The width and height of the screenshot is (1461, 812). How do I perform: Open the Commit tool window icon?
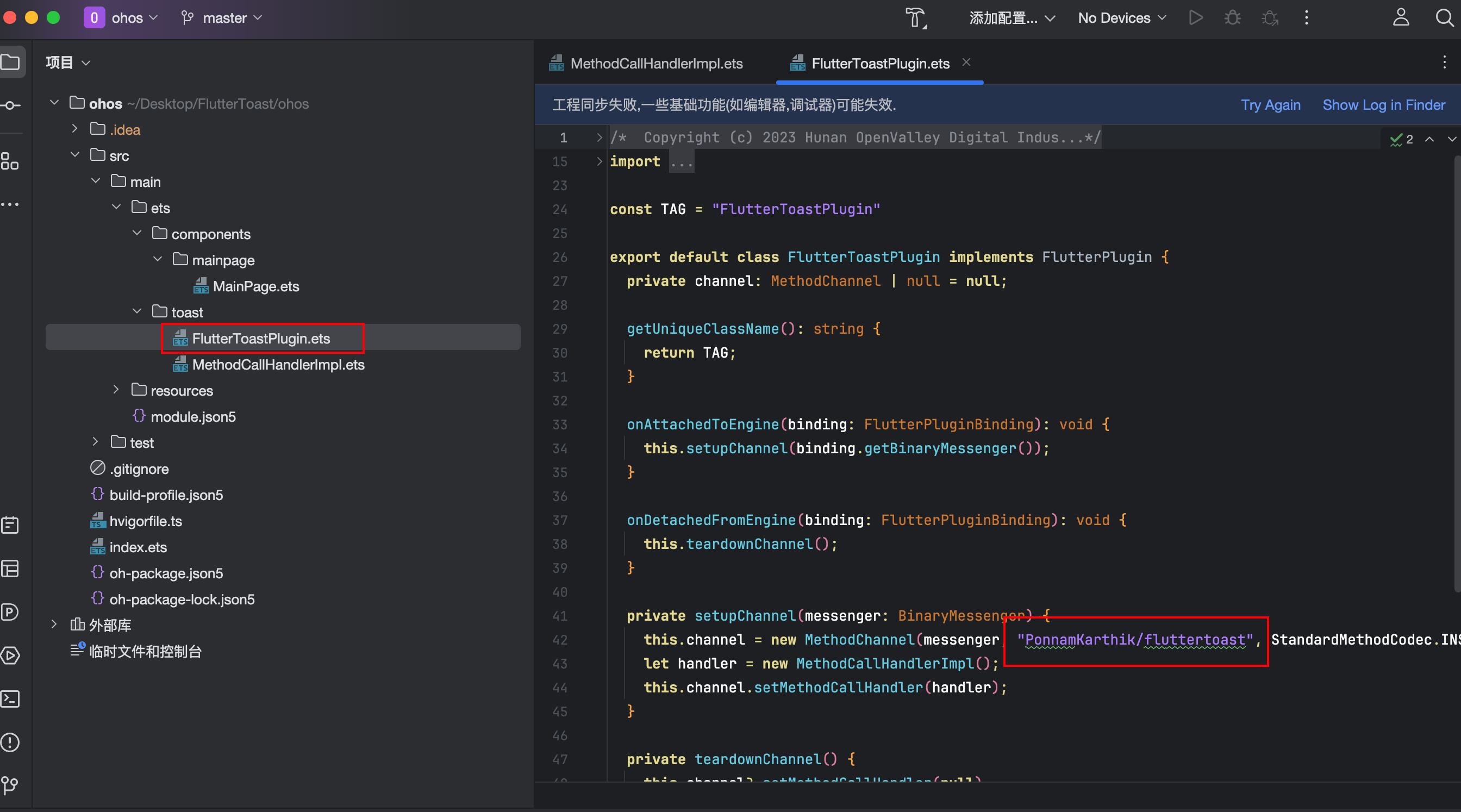tap(11, 105)
